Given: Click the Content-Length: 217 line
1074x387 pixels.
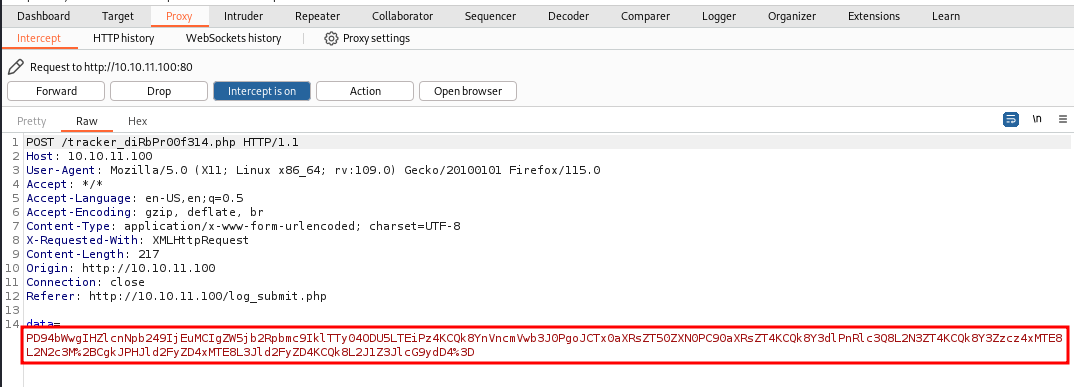Looking at the screenshot, I should [92, 254].
